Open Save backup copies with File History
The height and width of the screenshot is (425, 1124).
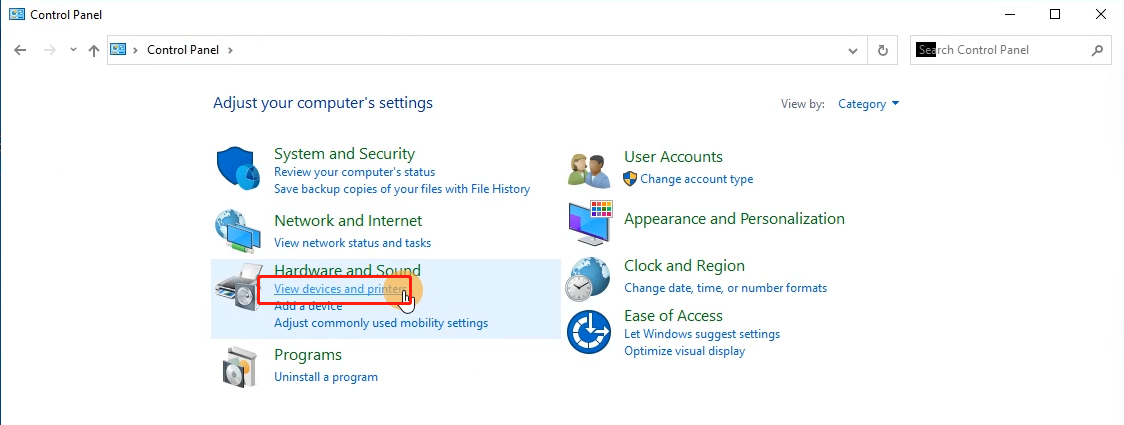(x=402, y=189)
